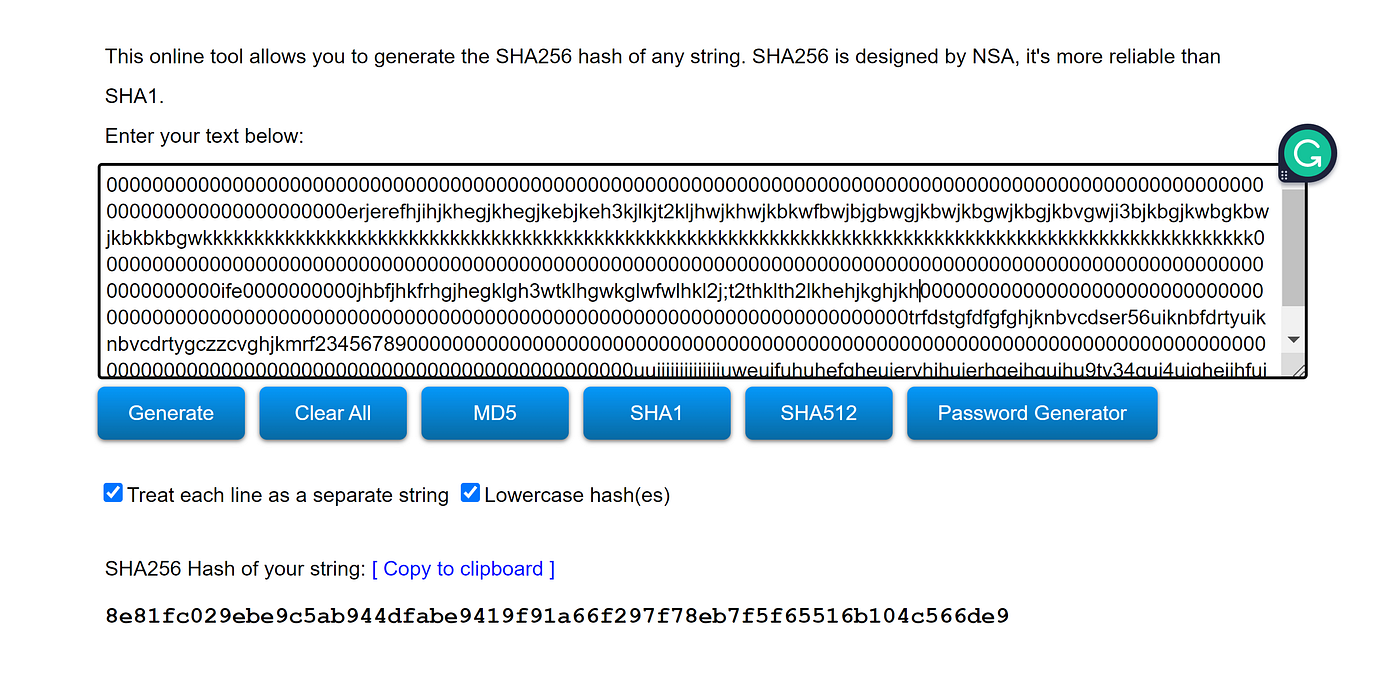1400x686 pixels.
Task: Click the Generate button
Action: pyautogui.click(x=170, y=413)
